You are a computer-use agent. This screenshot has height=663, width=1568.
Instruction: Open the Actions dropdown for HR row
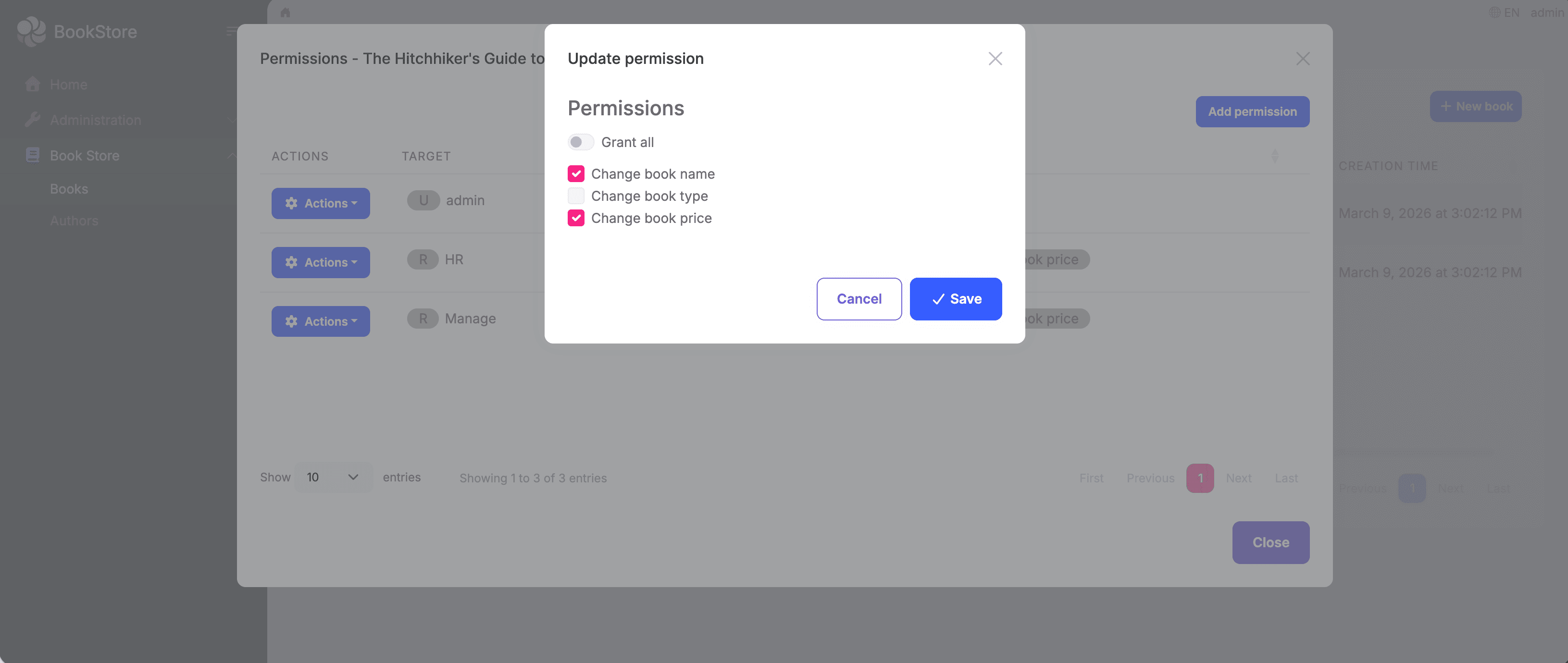click(321, 262)
